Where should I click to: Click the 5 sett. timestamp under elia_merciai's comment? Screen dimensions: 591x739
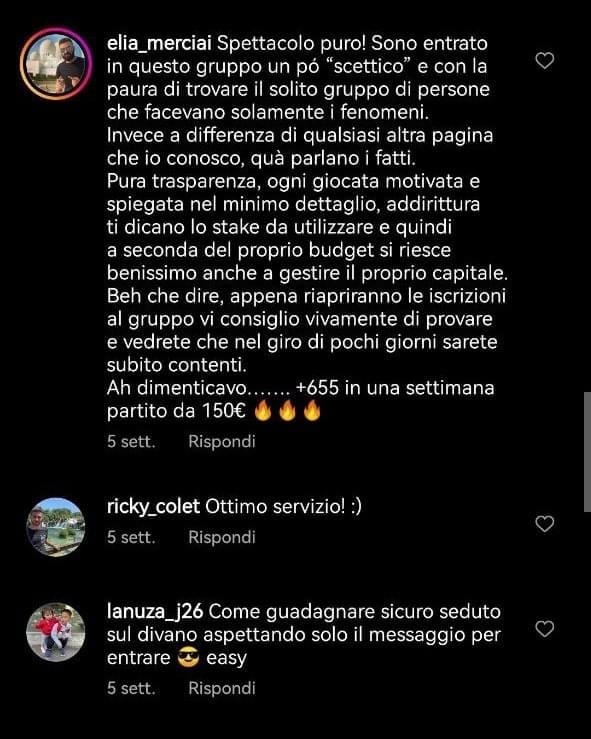[x=131, y=442]
